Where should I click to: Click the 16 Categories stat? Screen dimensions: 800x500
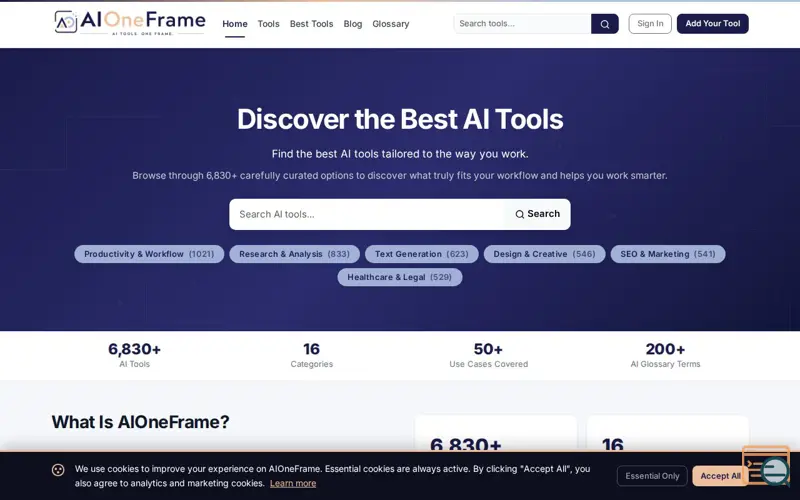coord(312,355)
